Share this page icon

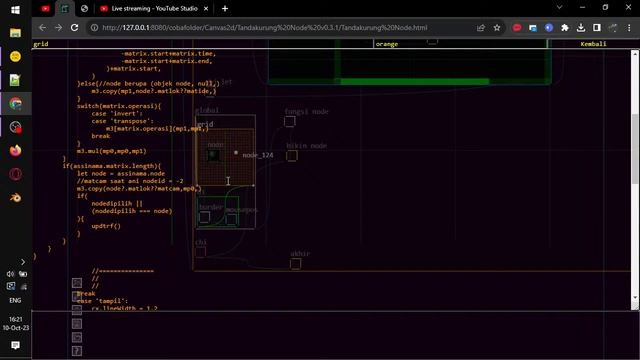pyautogui.click(x=481, y=28)
